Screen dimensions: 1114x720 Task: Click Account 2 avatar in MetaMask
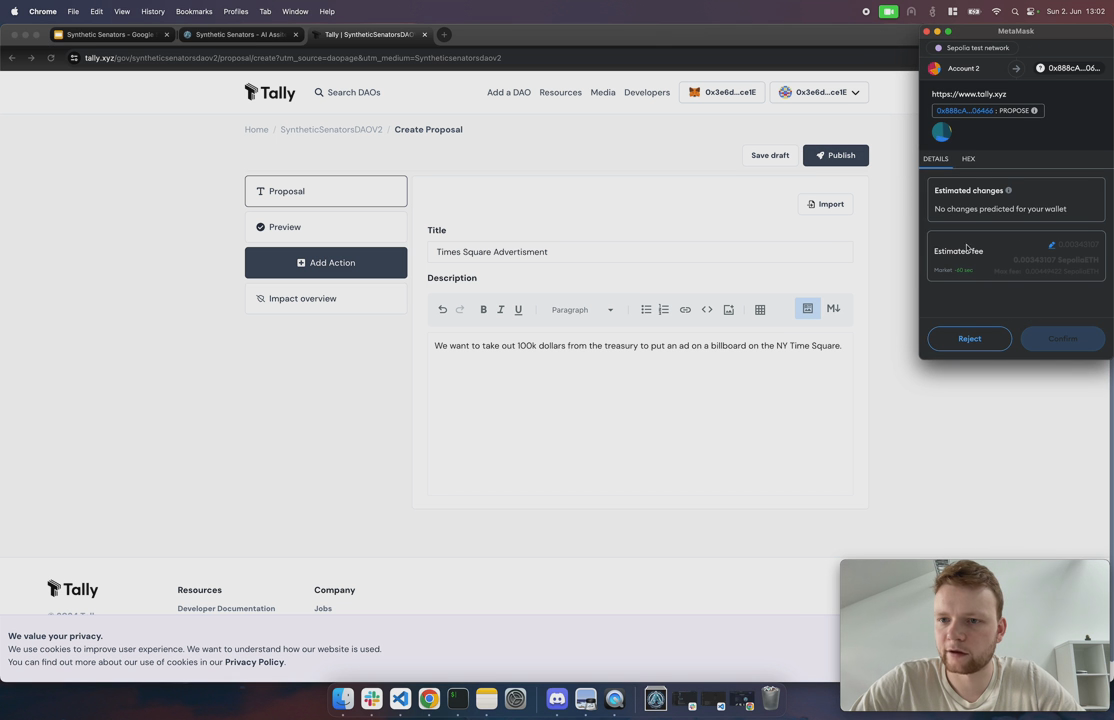coord(934,68)
